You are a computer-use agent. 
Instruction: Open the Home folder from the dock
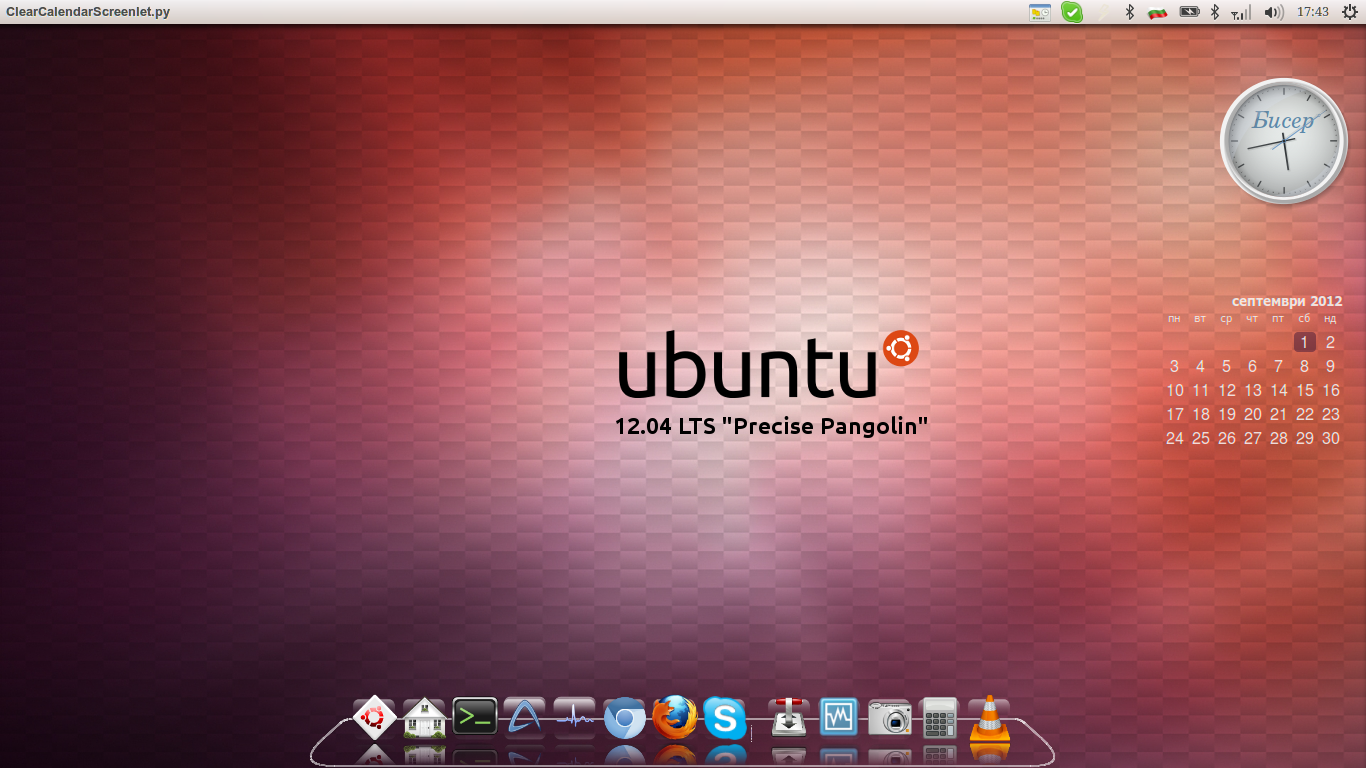[x=424, y=718]
